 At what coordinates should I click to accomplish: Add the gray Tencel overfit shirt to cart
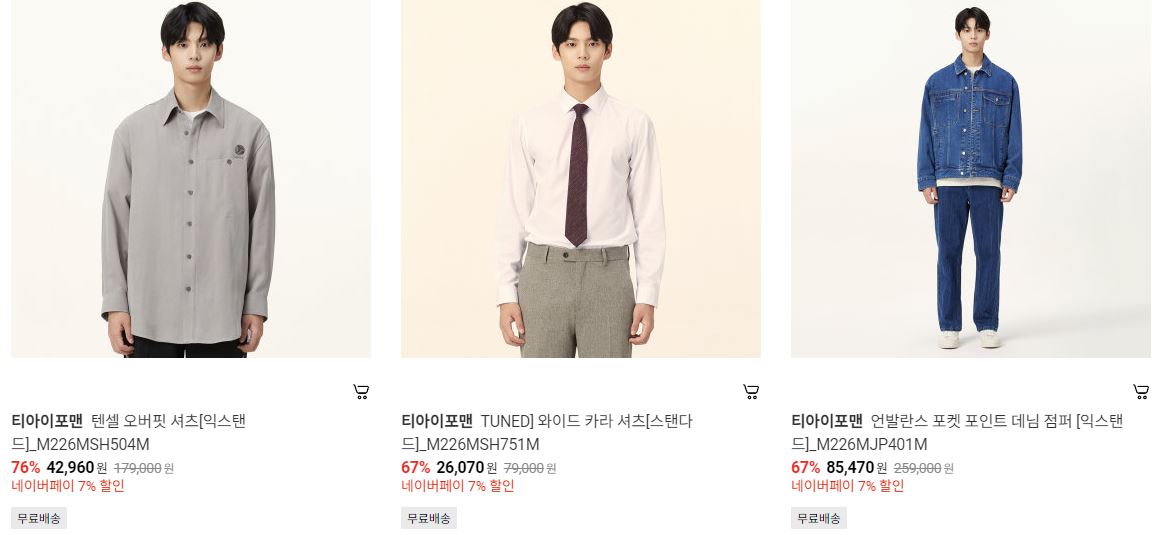click(x=361, y=392)
